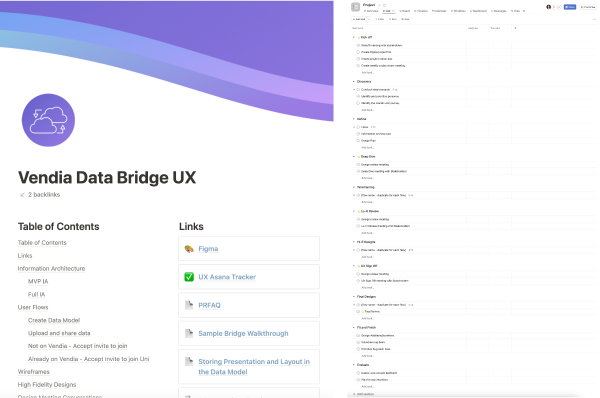Expand subtasks of Conduct initial research task
This screenshot has width=600, height=398.
[x=354, y=90]
